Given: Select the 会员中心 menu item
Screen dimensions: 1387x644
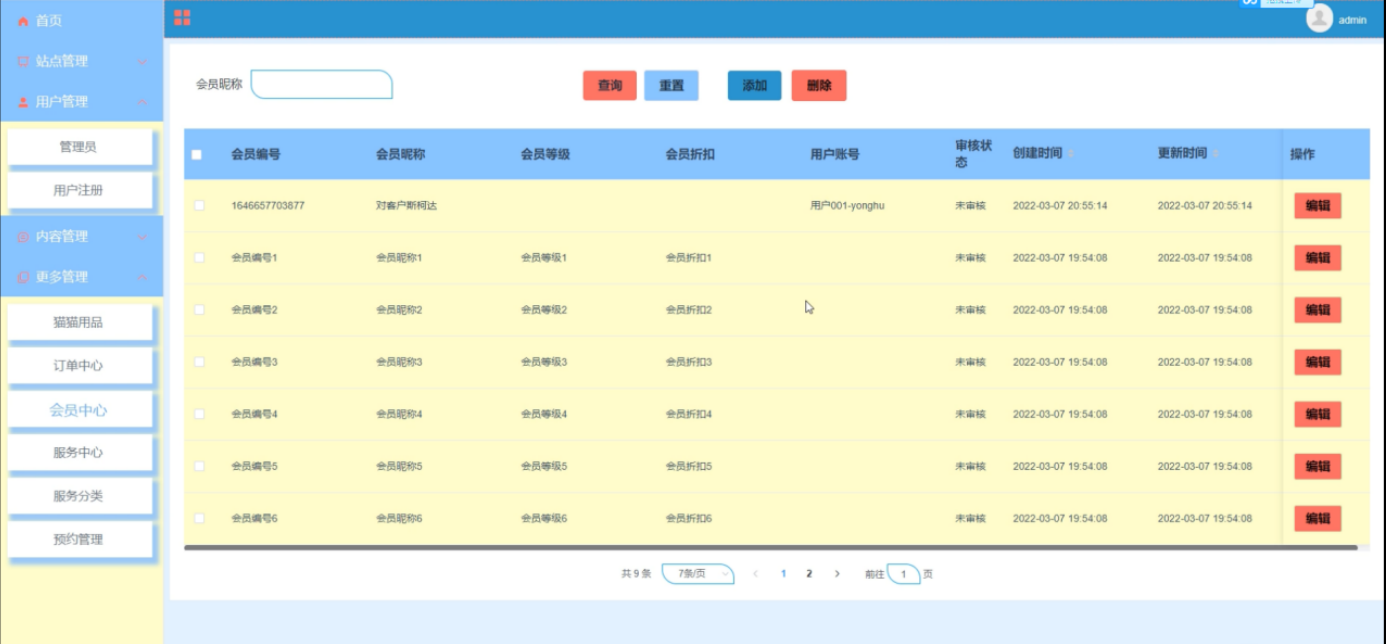Looking at the screenshot, I should [x=80, y=410].
